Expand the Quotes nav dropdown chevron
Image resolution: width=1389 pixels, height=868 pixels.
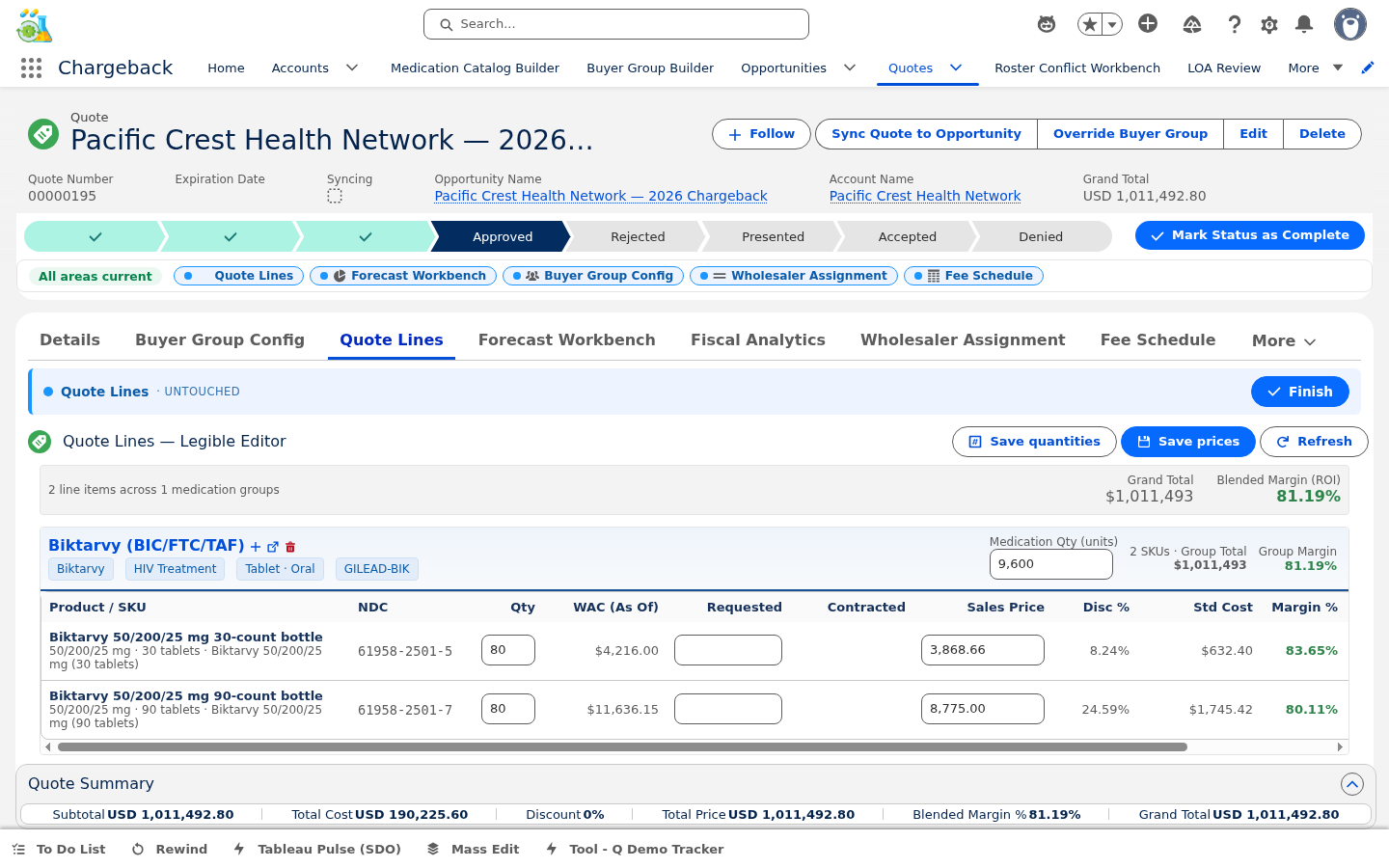[x=956, y=68]
